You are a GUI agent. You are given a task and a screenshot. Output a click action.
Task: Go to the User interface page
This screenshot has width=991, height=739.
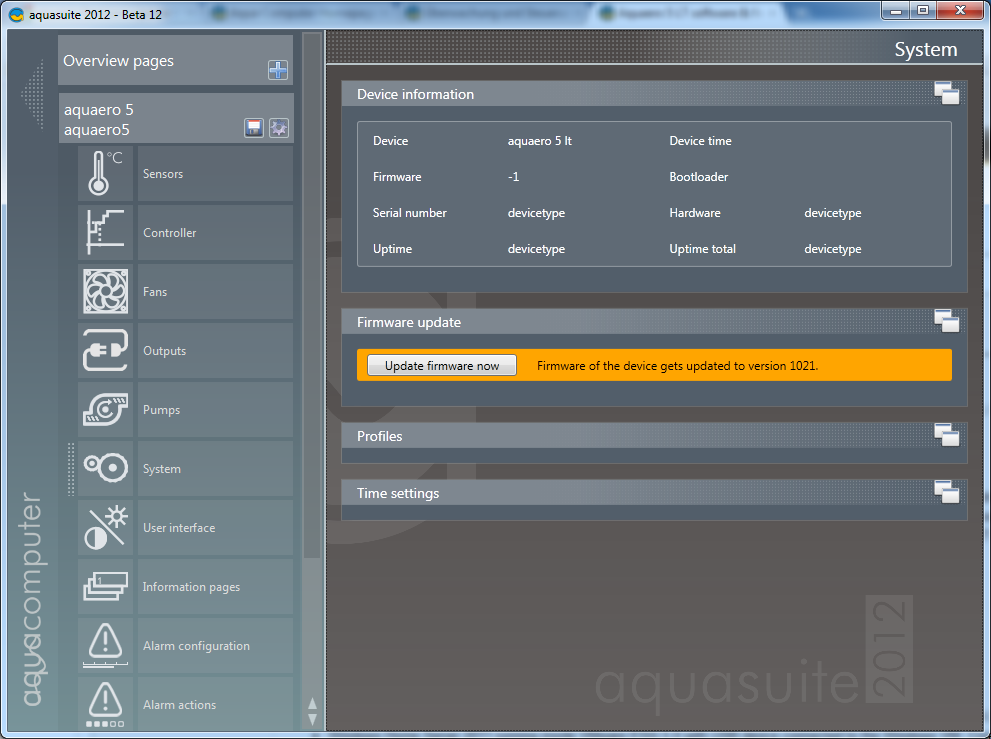216,527
